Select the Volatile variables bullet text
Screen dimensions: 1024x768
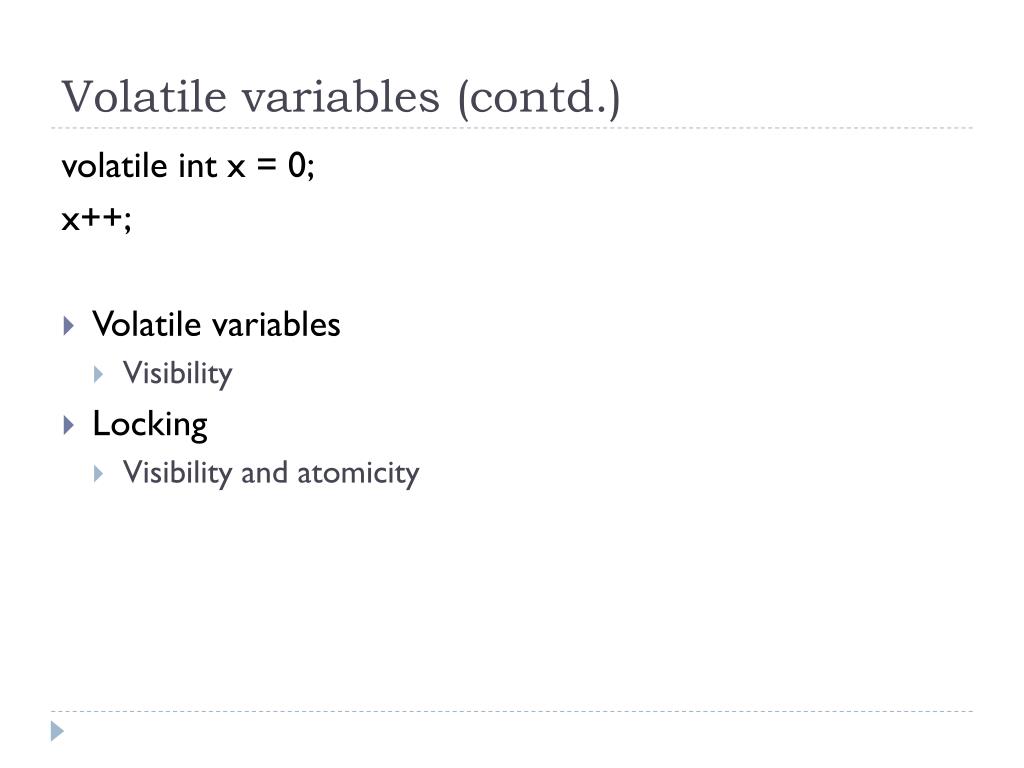tap(216, 324)
